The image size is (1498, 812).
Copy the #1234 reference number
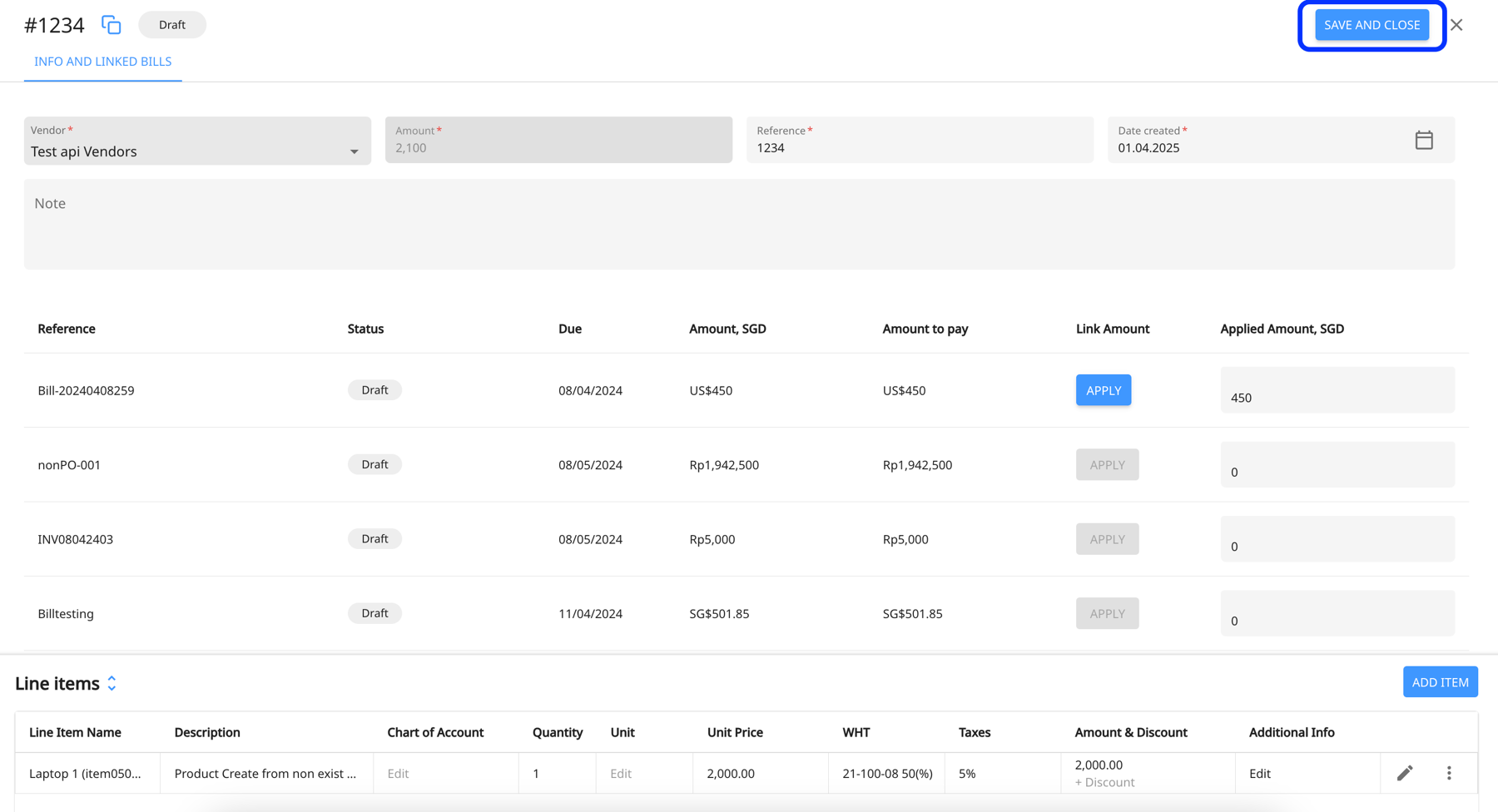tap(112, 25)
